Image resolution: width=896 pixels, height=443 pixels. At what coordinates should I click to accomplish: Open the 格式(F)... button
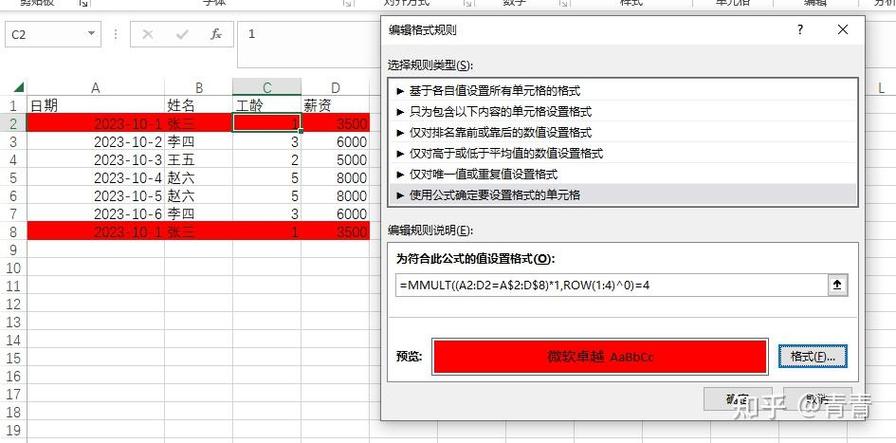(x=812, y=356)
